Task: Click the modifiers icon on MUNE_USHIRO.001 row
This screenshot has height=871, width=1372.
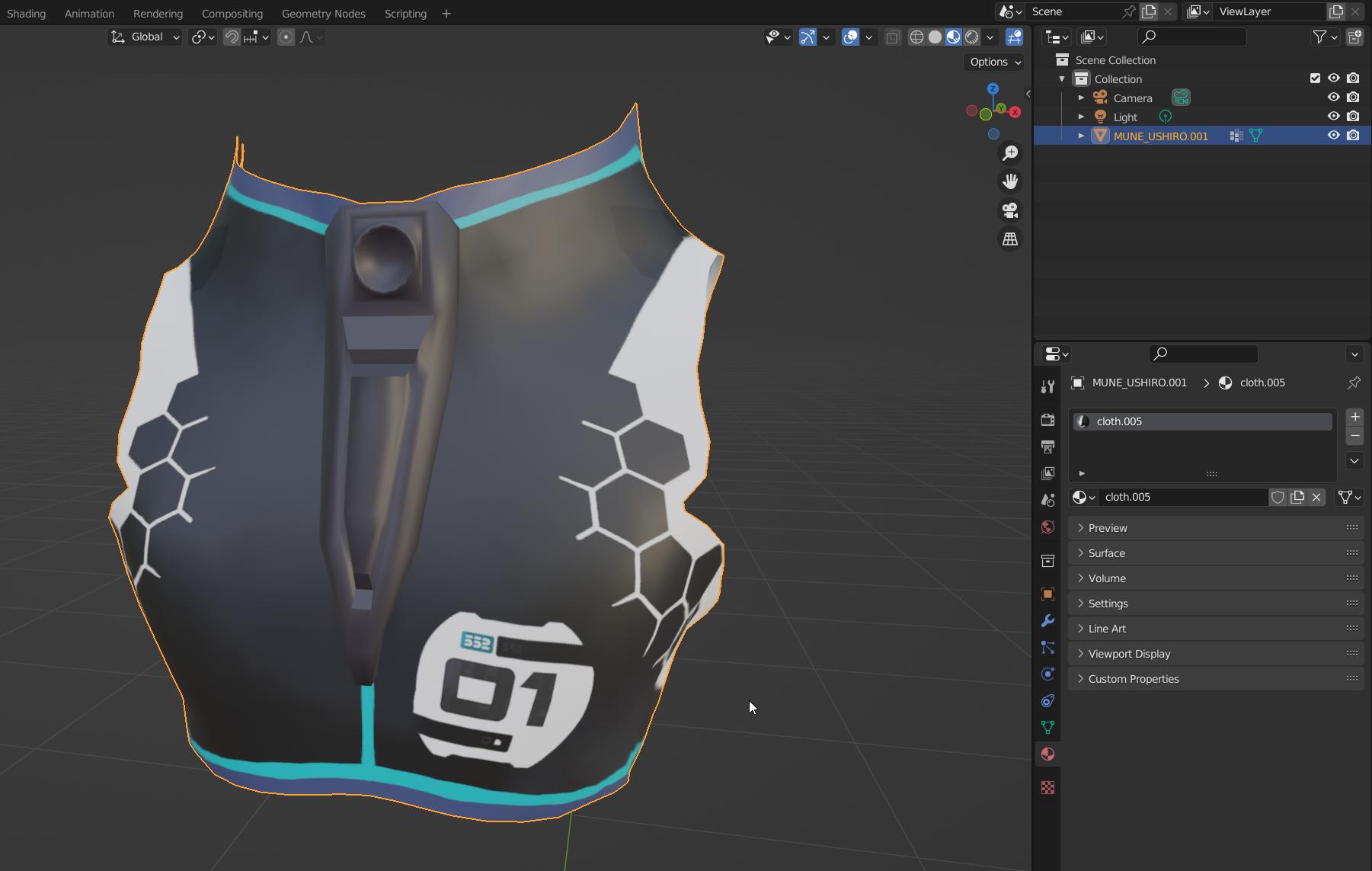Action: click(x=1236, y=136)
